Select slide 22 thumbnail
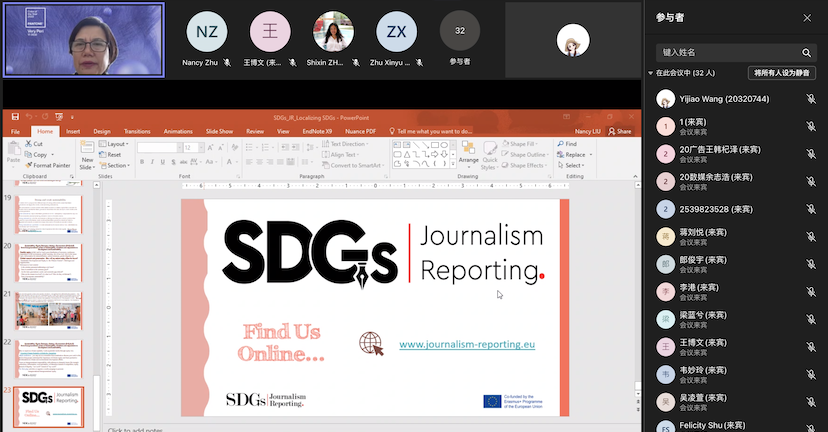828x432 pixels. tap(49, 359)
